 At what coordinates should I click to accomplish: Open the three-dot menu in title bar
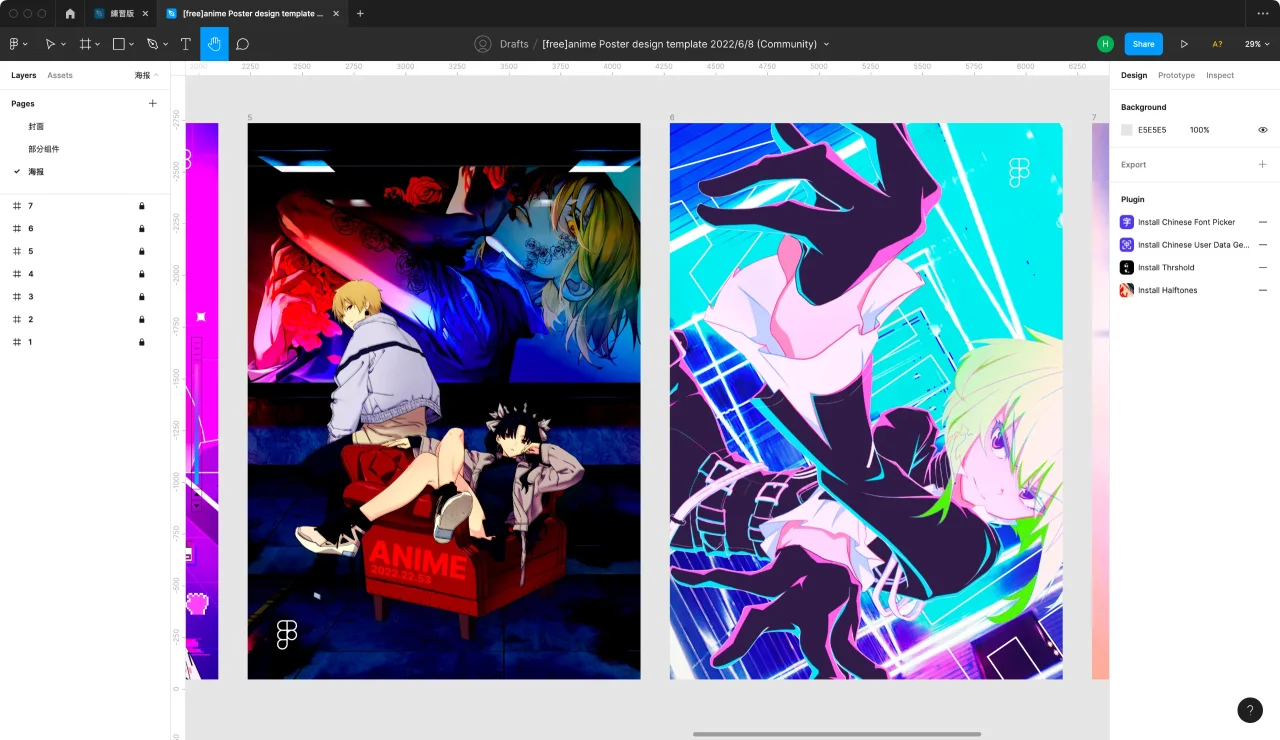[1262, 14]
